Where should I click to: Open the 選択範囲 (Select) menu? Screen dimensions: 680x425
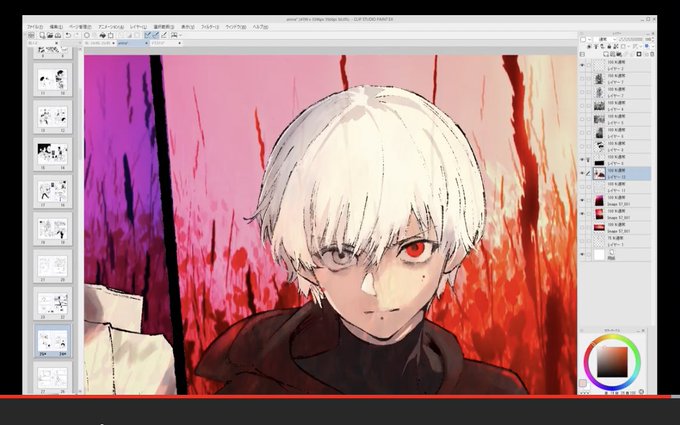(164, 27)
